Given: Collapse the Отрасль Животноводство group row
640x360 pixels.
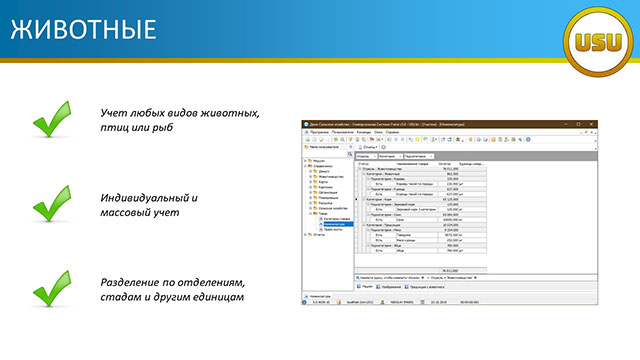Looking at the screenshot, I should 360,169.
